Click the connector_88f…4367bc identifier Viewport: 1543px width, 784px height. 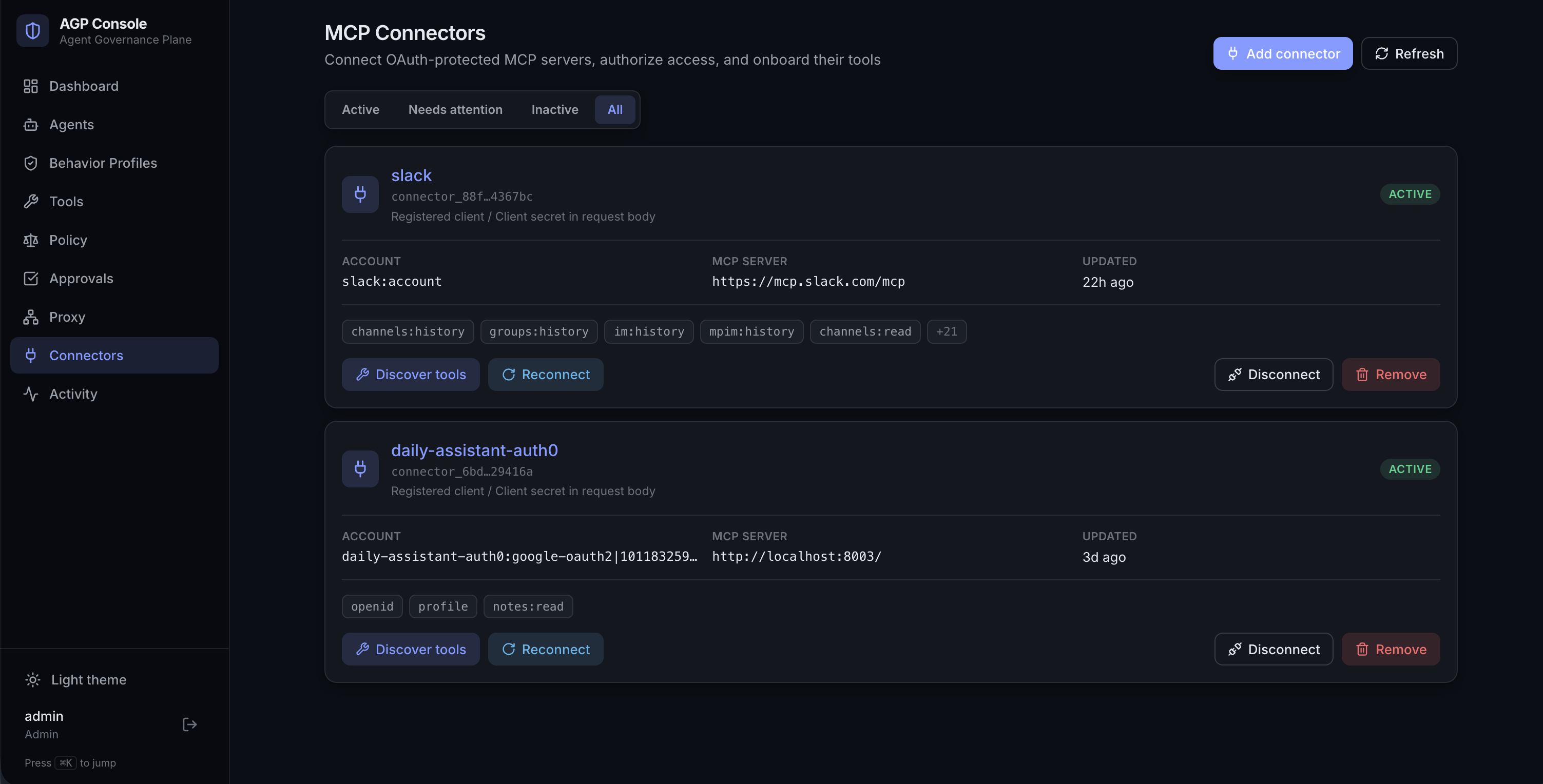coord(462,197)
